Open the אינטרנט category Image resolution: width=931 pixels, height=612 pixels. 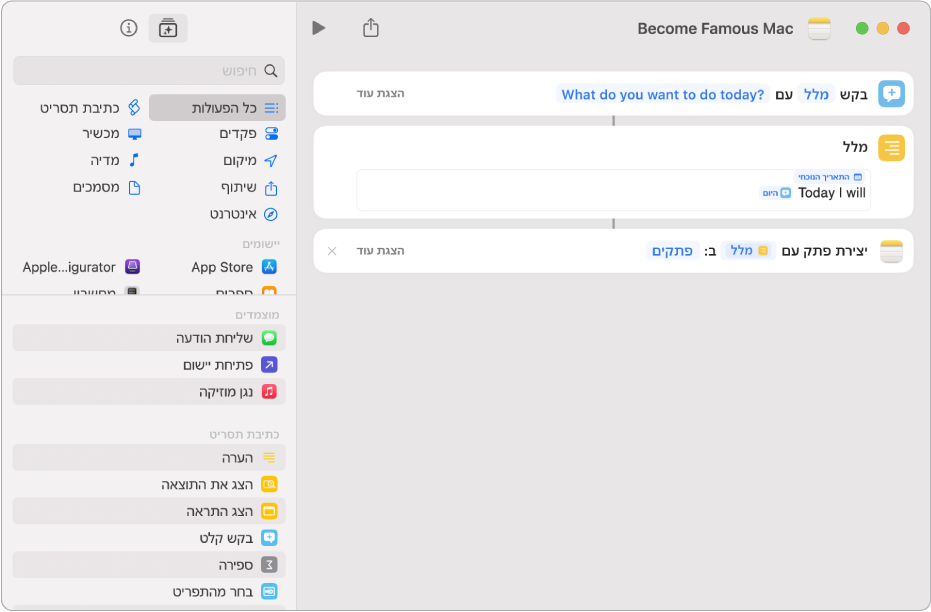pyautogui.click(x=243, y=214)
